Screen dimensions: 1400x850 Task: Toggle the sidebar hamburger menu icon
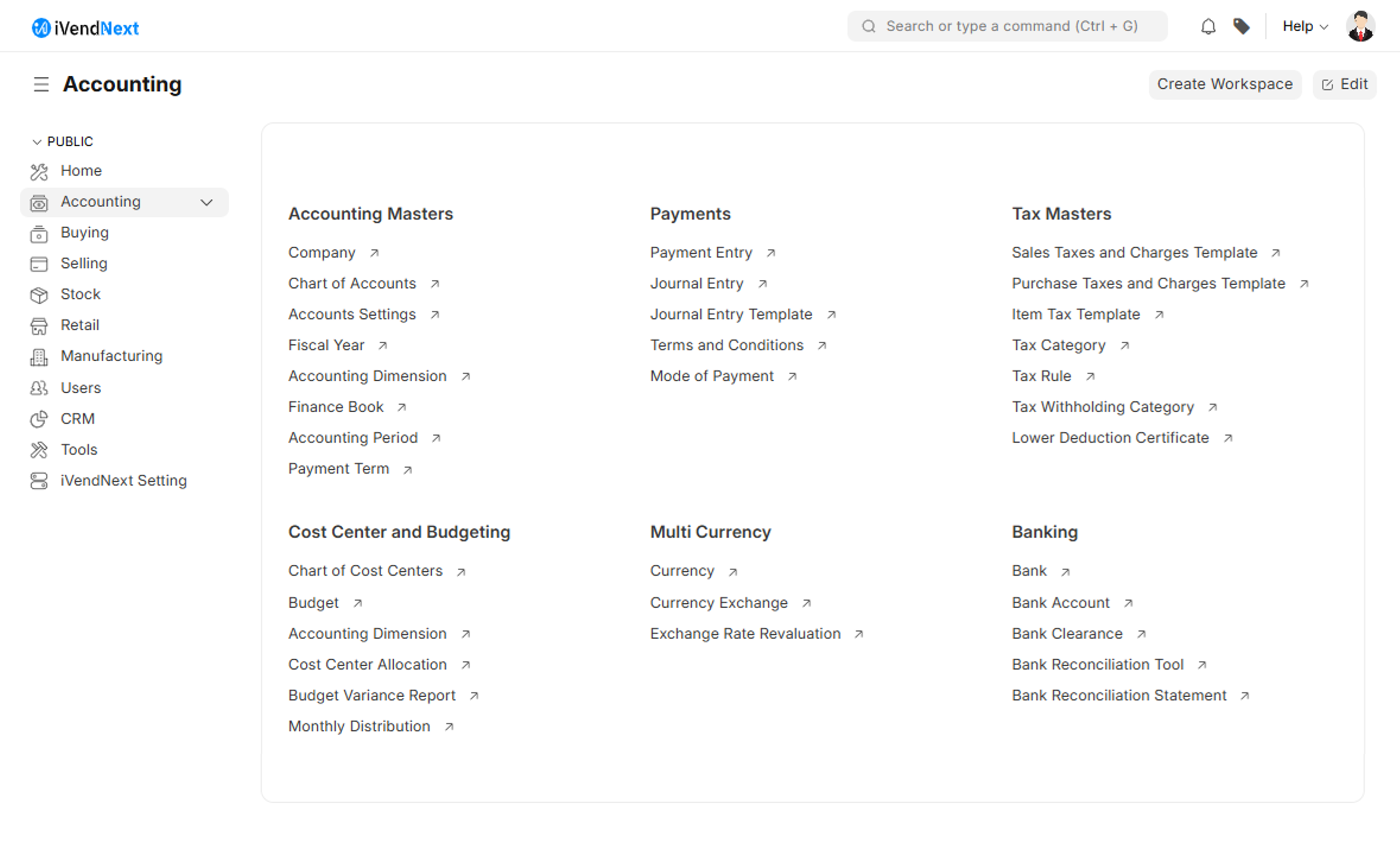pyautogui.click(x=41, y=84)
